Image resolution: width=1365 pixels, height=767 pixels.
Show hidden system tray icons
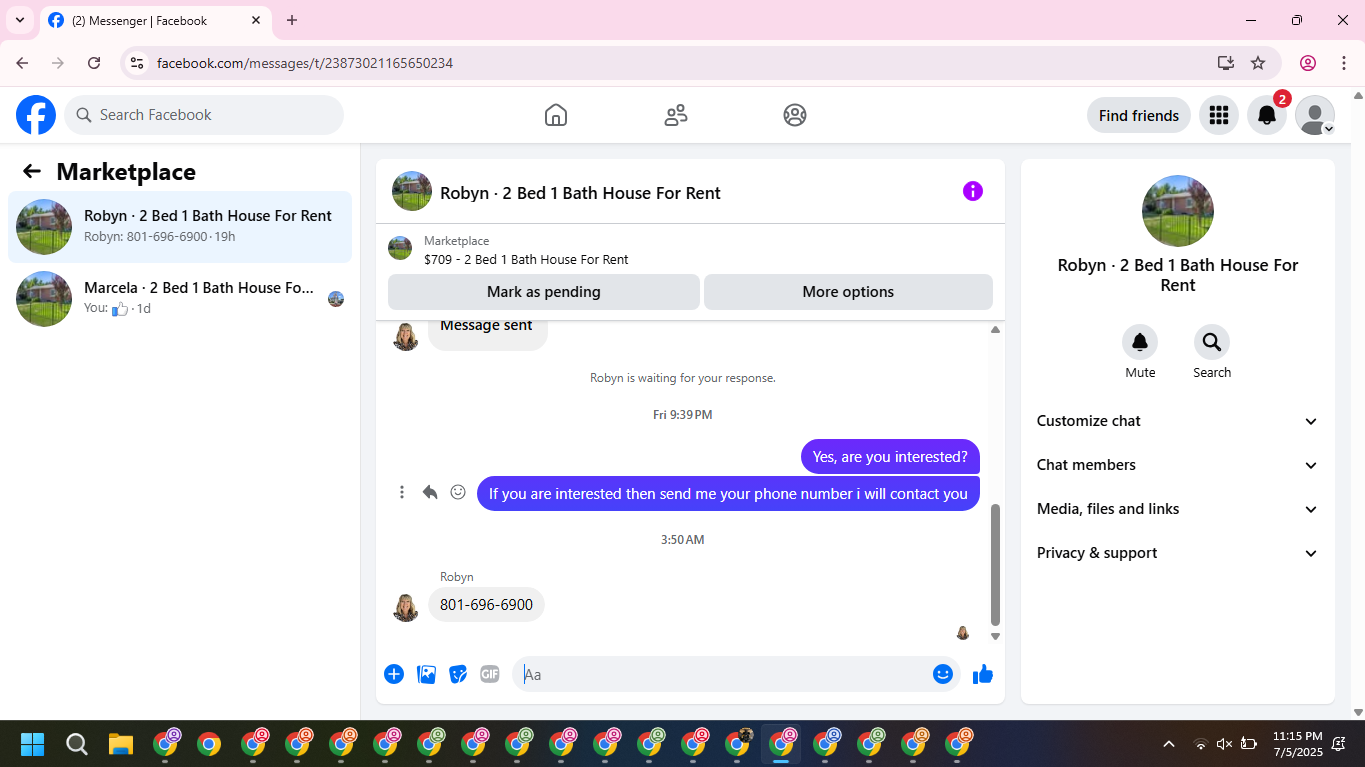coord(1169,744)
